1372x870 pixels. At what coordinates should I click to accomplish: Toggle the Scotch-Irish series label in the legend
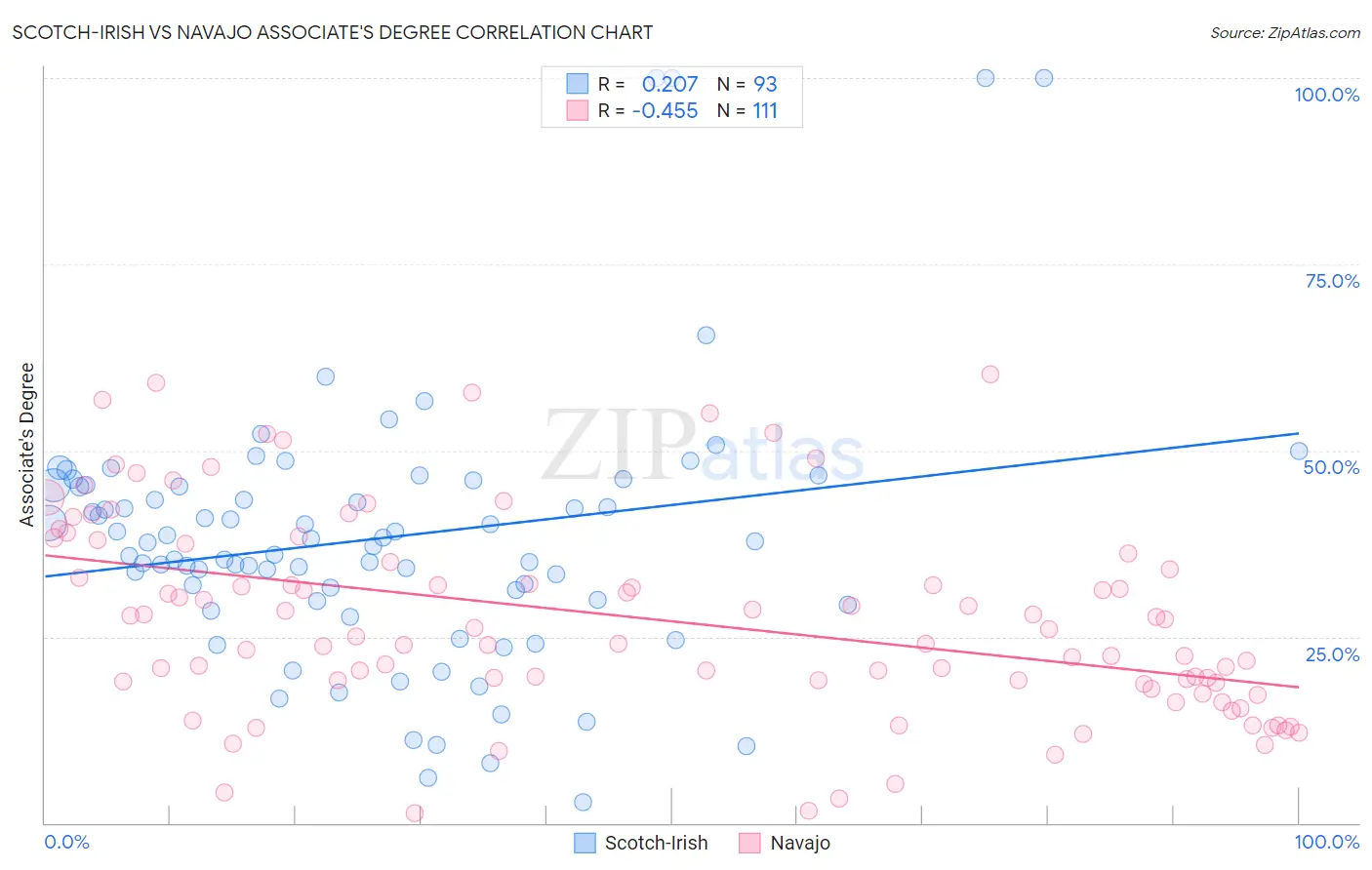(656, 843)
